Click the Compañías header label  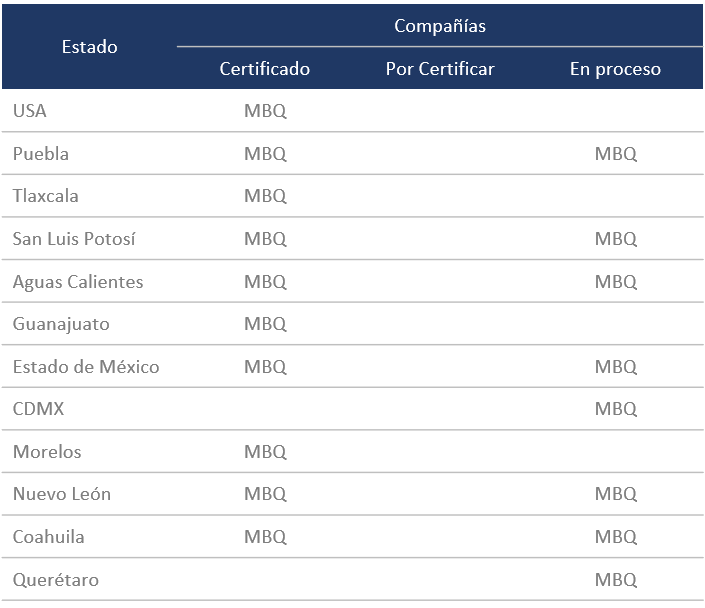pos(440,26)
